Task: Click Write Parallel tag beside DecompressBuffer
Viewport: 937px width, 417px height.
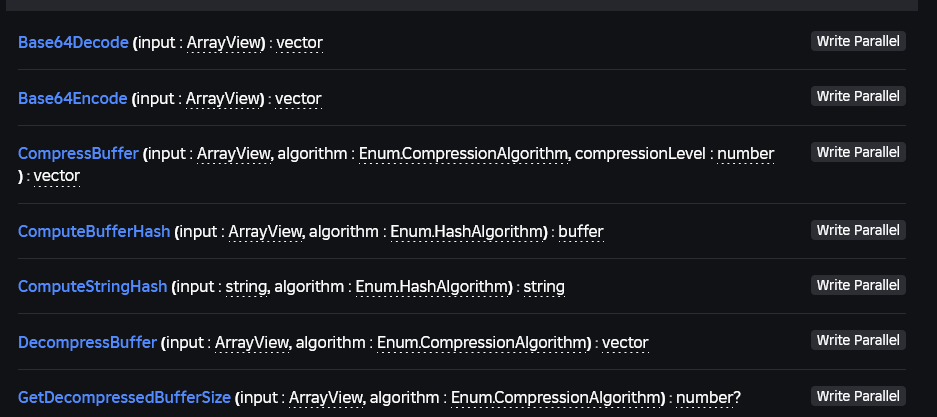Action: (x=858, y=340)
